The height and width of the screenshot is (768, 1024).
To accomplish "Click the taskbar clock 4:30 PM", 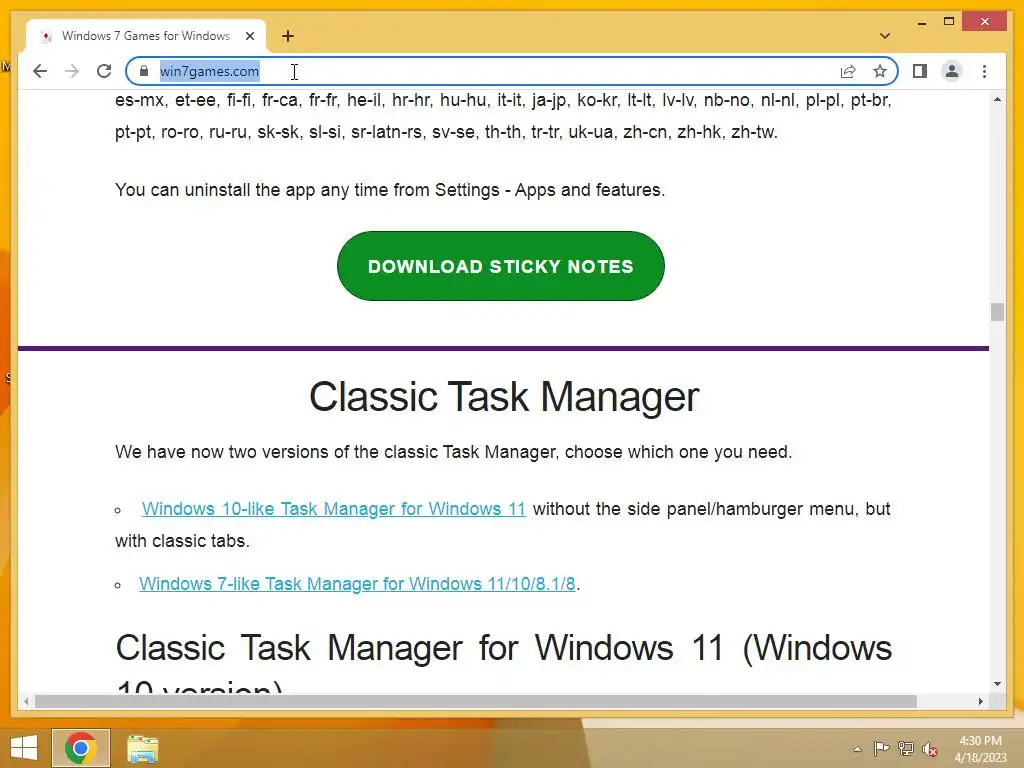I will click(980, 749).
